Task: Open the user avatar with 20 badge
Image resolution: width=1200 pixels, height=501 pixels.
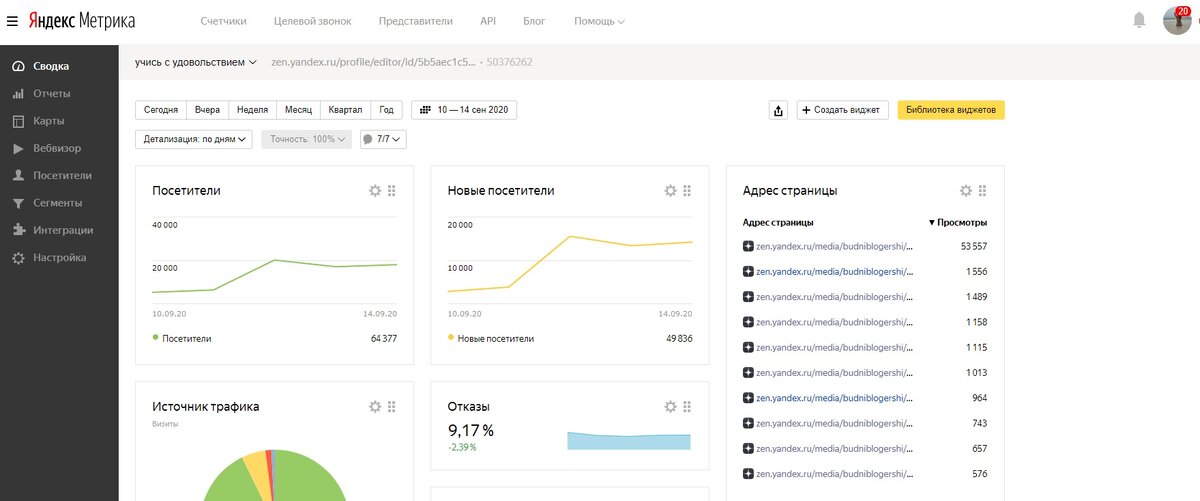Action: pos(1177,20)
